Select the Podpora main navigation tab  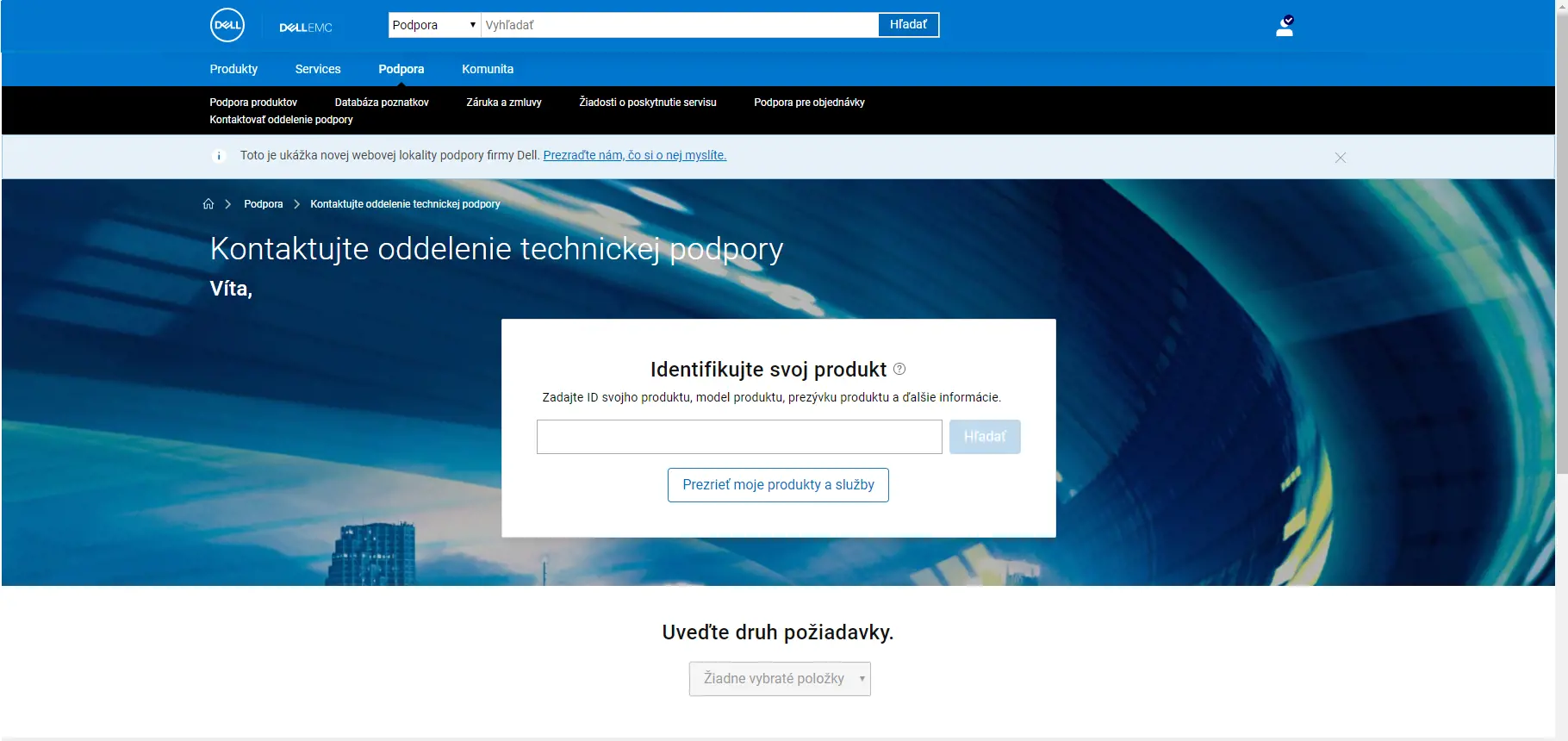tap(401, 69)
